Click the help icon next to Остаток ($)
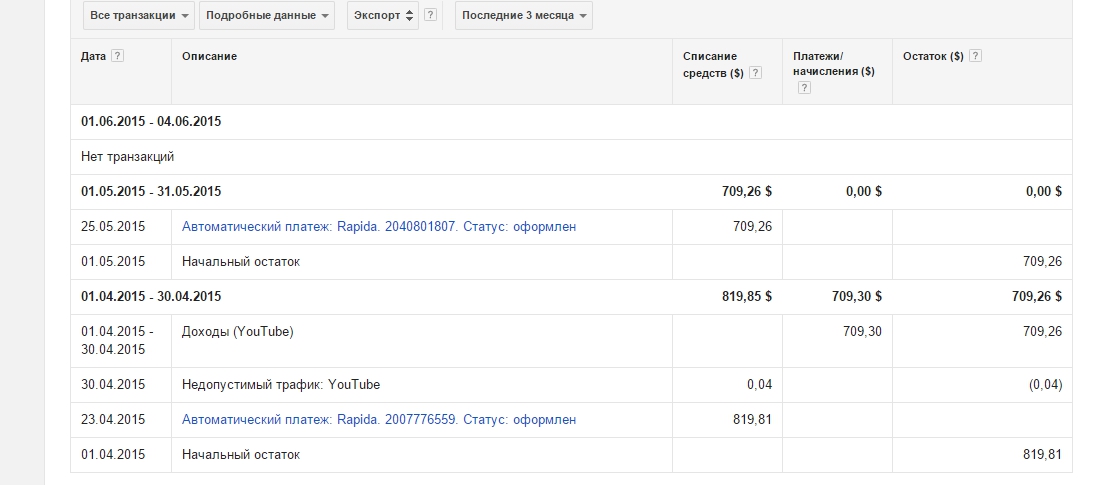1120x485 pixels. pyautogui.click(x=975, y=56)
